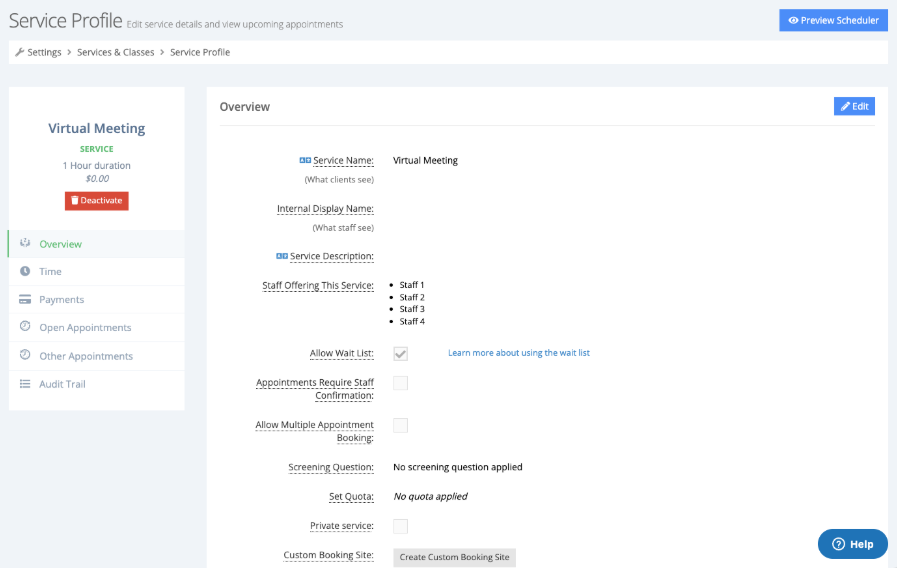The image size is (897, 568).
Task: Click translation icon beside Service Description
Action: (282, 256)
